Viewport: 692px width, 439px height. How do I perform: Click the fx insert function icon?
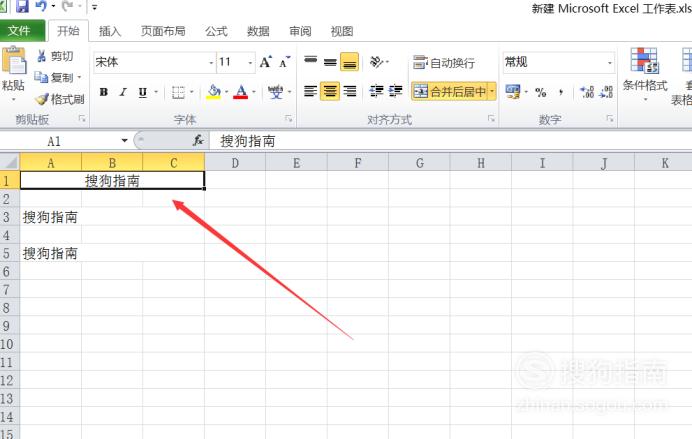coord(199,141)
